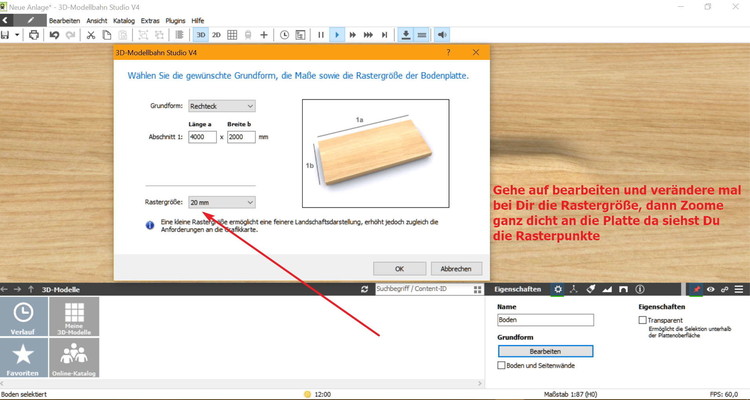Click the cut scissors icon
The image size is (750, 400).
coord(91,35)
